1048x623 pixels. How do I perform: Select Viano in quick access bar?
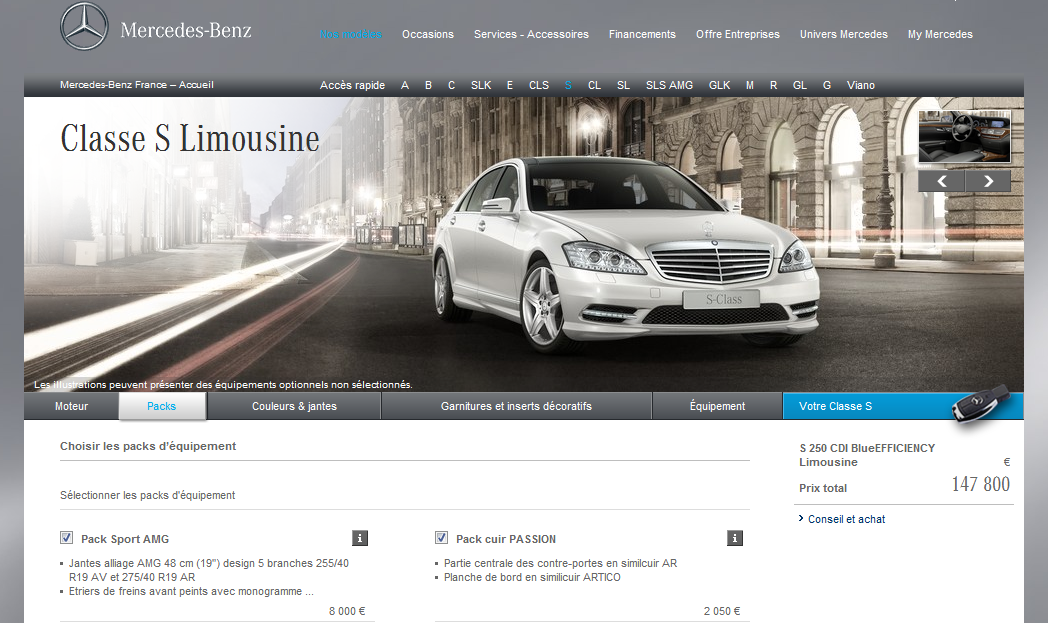[861, 86]
